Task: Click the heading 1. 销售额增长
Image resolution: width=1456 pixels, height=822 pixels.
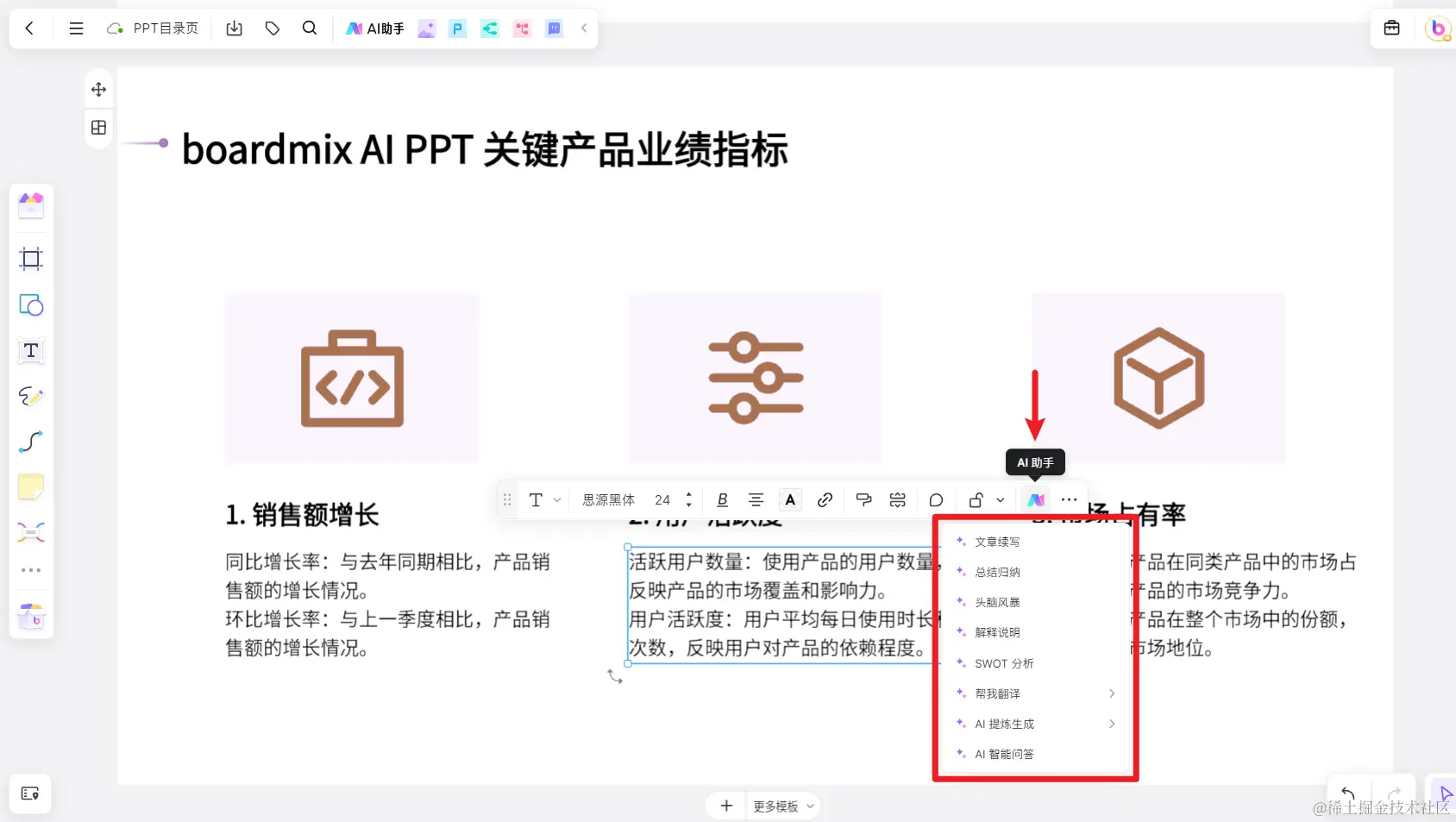Action: (x=302, y=515)
